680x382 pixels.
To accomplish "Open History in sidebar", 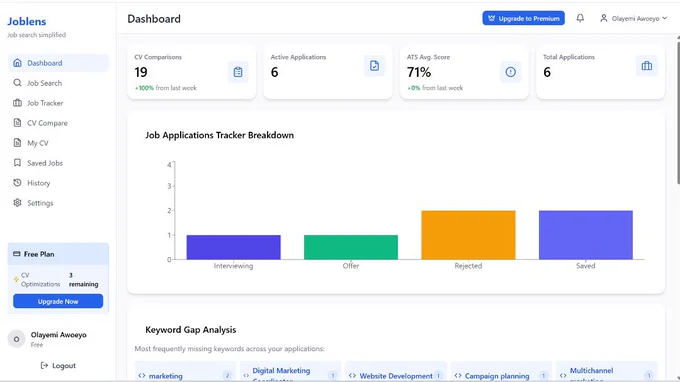I will [x=58, y=183].
